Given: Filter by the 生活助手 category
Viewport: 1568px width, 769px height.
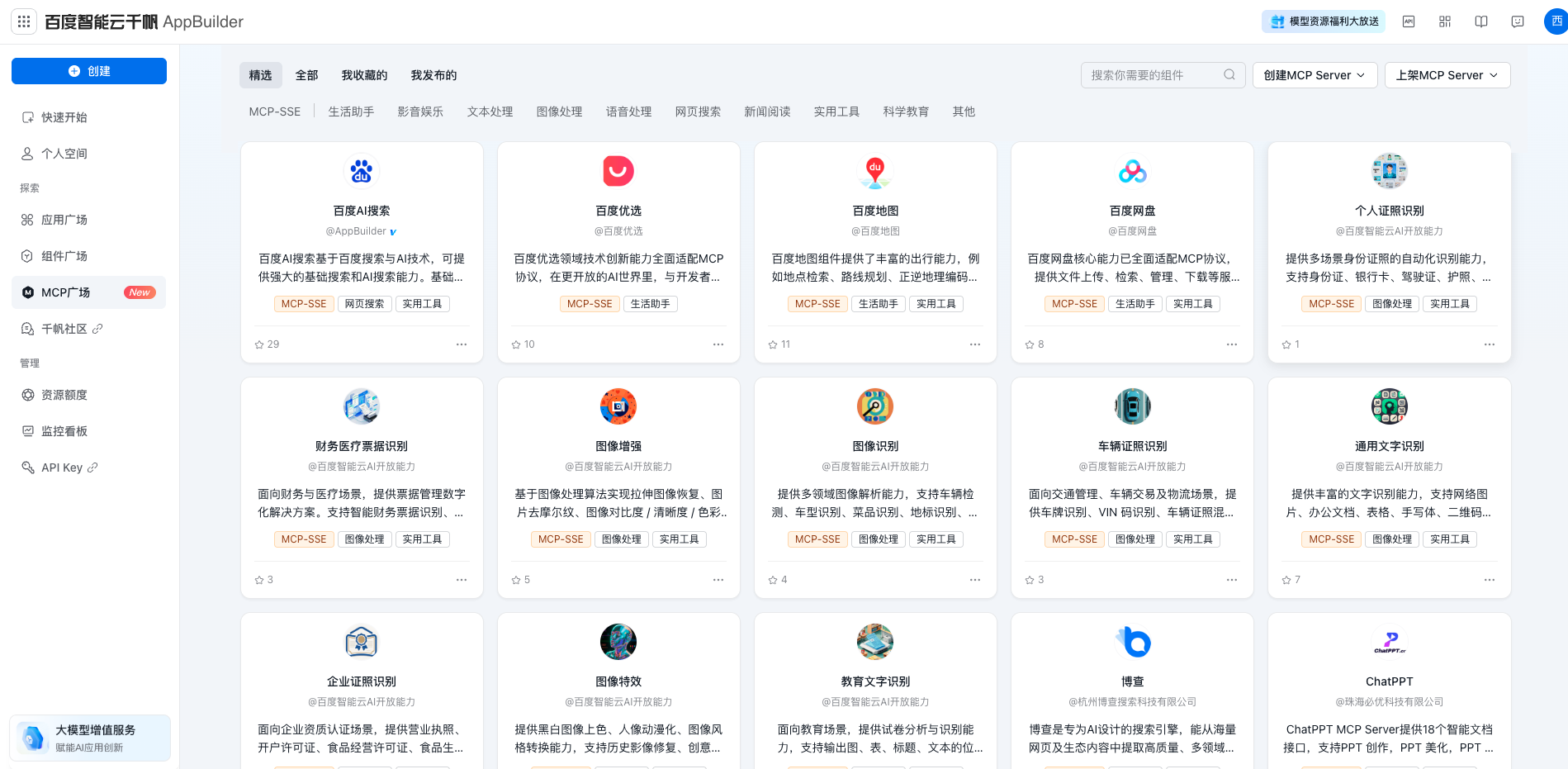Looking at the screenshot, I should click(351, 112).
